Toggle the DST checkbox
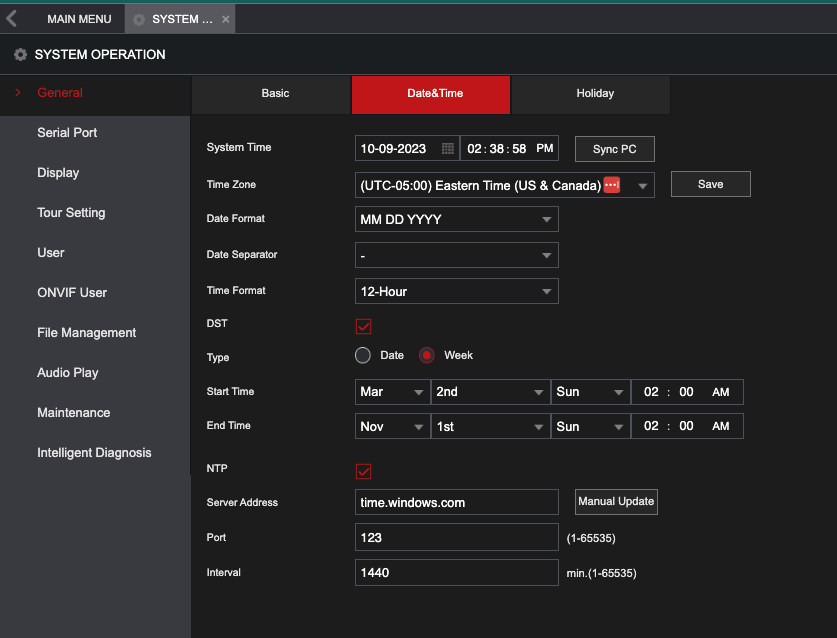Viewport: 837px width, 638px height. 363,326
